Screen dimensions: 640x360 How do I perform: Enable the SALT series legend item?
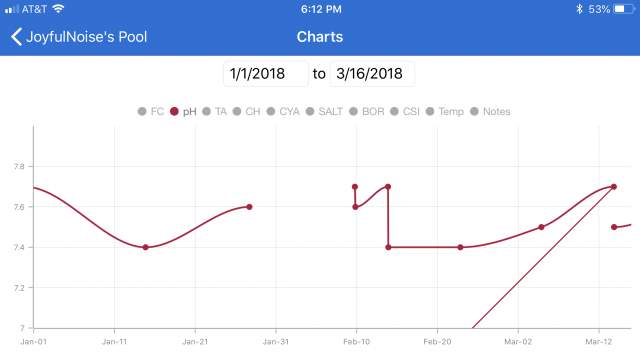(x=324, y=111)
